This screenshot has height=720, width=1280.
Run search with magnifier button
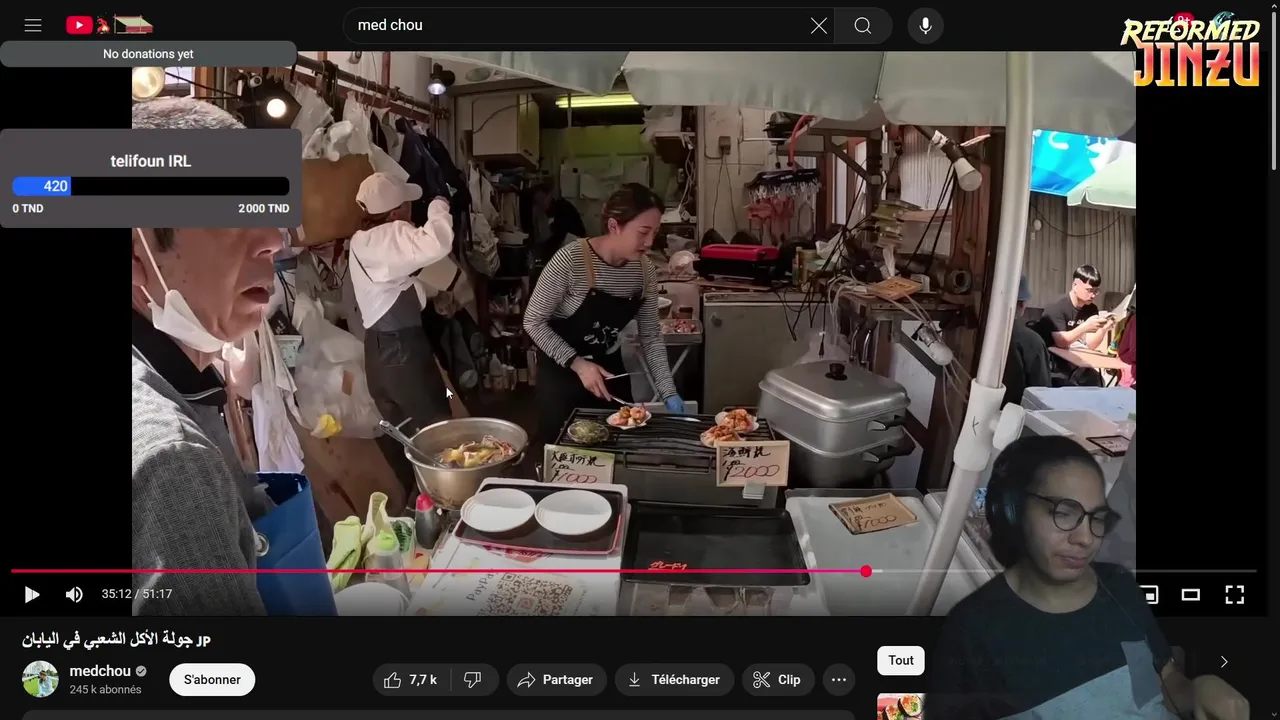tap(863, 25)
